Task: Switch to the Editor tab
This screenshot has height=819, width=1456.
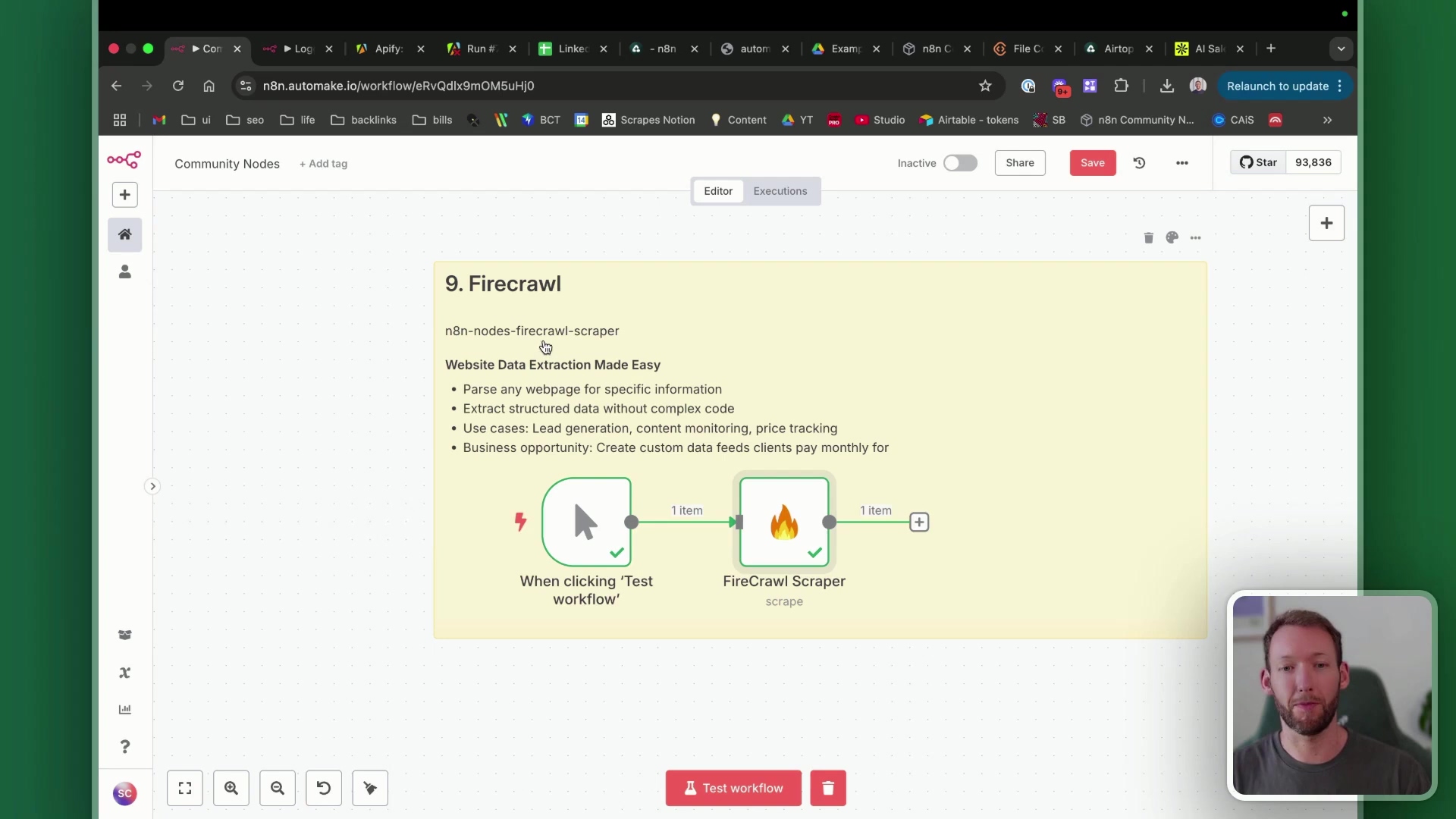Action: click(x=718, y=191)
